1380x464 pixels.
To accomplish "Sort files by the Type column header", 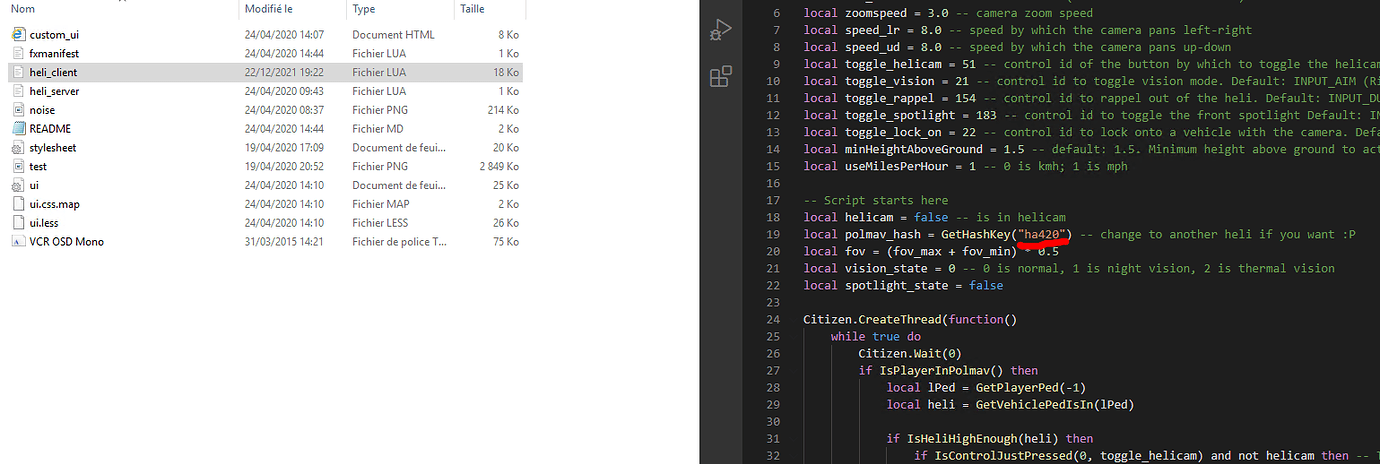I will [364, 8].
